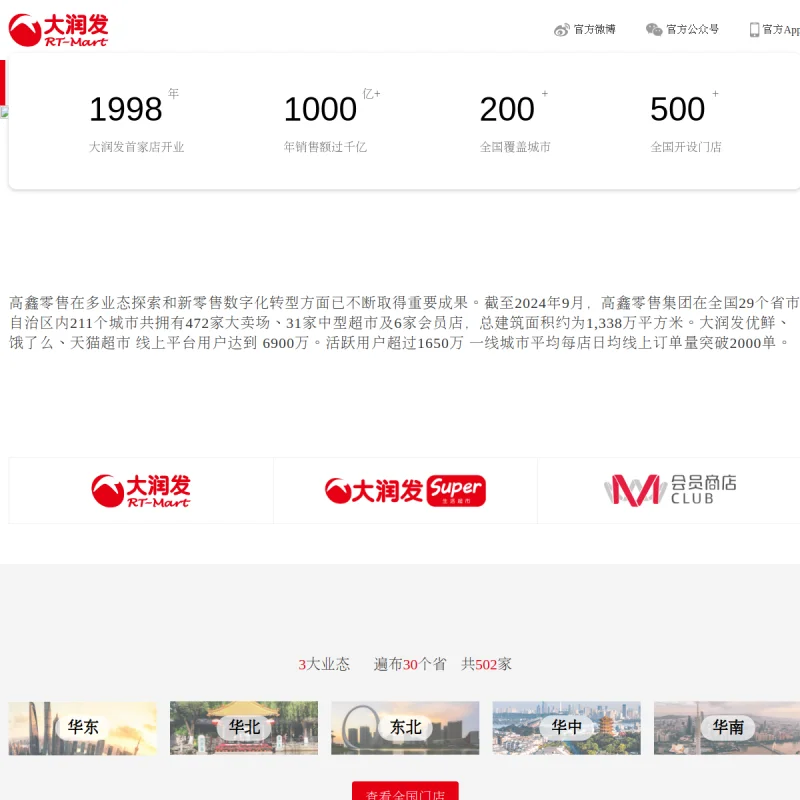800x800 pixels.
Task: Click the red 查看全国门店 button
Action: 405,791
